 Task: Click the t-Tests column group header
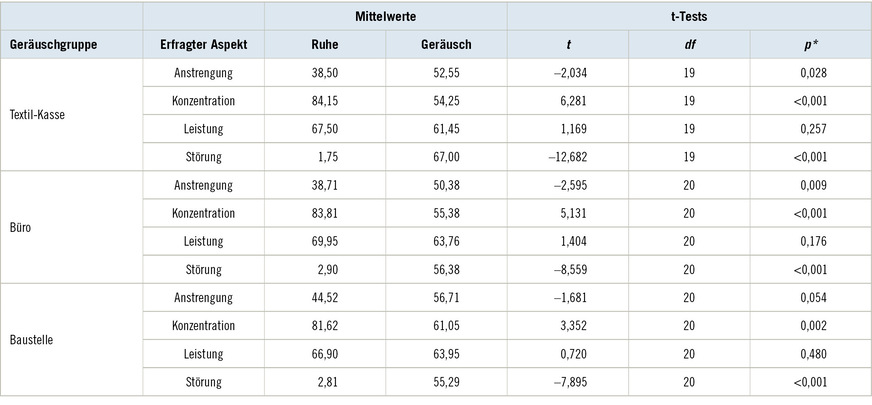pyautogui.click(x=688, y=17)
